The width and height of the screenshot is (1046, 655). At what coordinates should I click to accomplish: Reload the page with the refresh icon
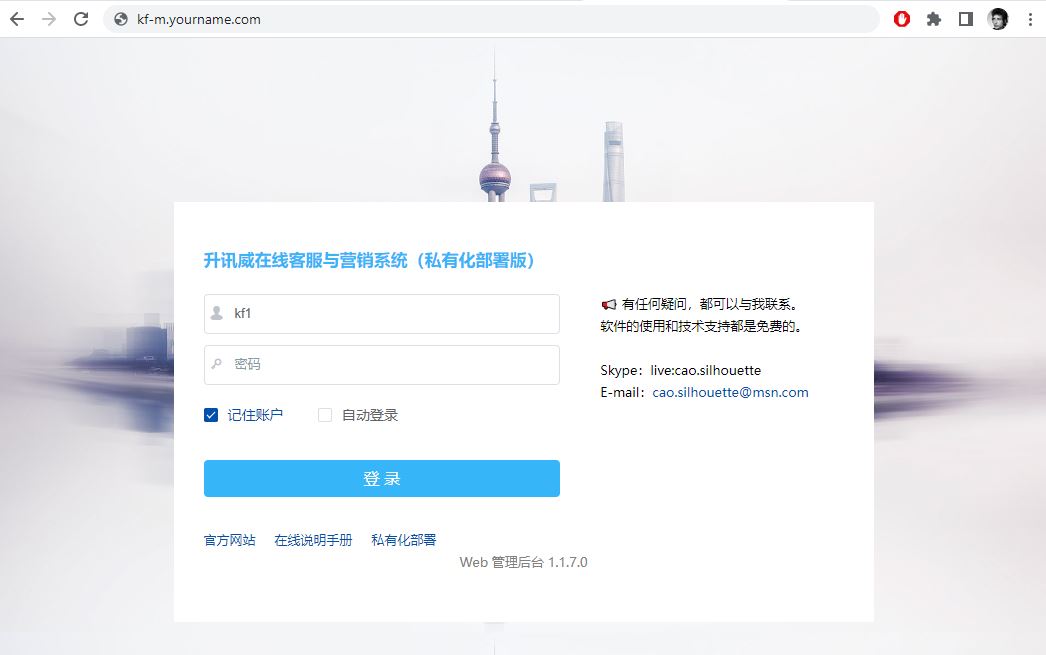point(81,19)
